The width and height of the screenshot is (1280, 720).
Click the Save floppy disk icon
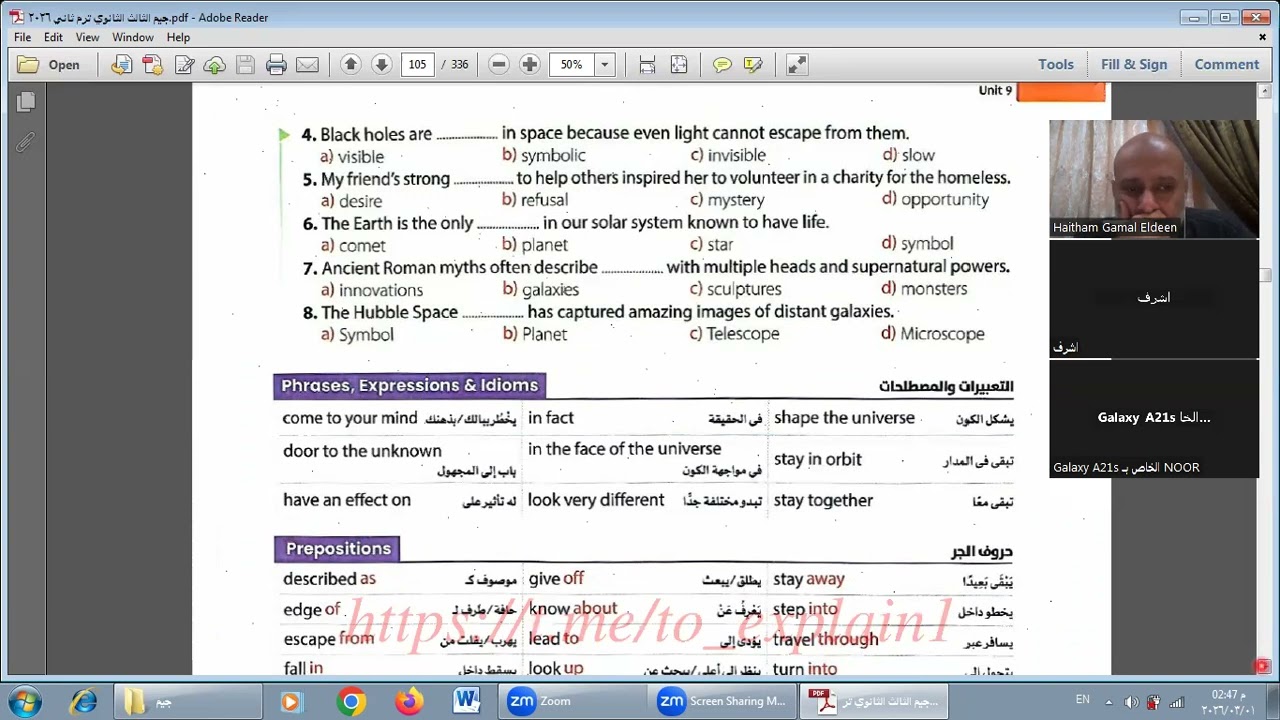245,65
